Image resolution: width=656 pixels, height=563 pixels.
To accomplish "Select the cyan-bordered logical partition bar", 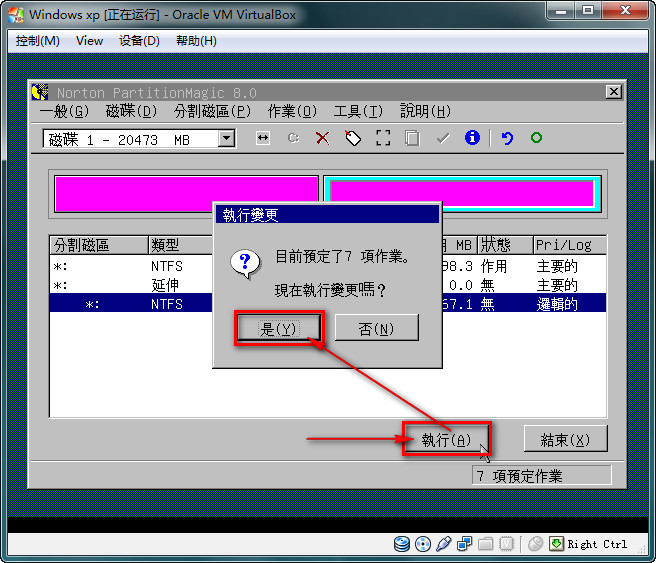I will coord(462,194).
